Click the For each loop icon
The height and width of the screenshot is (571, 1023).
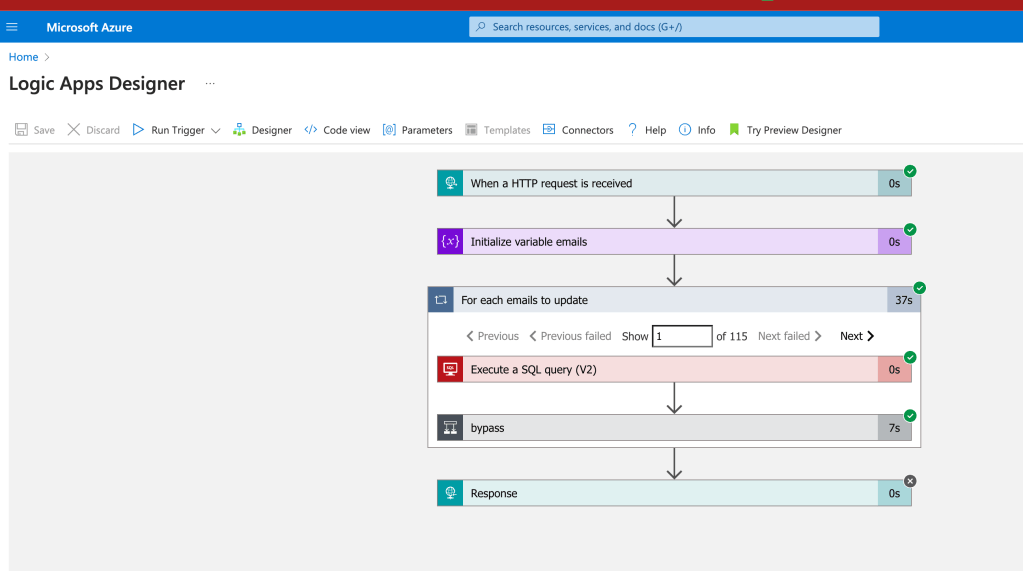tap(441, 300)
